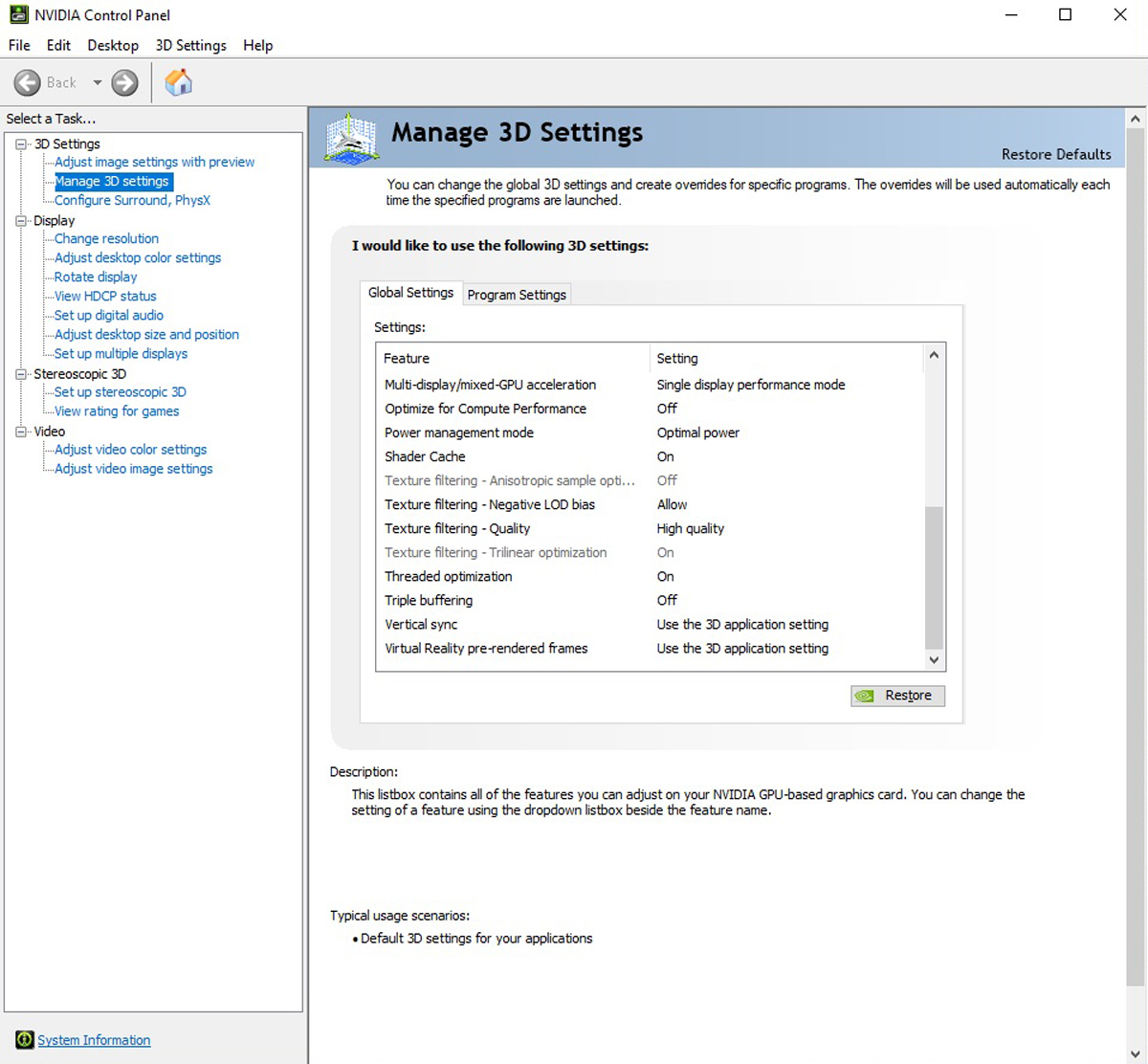Open Adjust video color settings
The height and width of the screenshot is (1064, 1148).
pyautogui.click(x=130, y=449)
